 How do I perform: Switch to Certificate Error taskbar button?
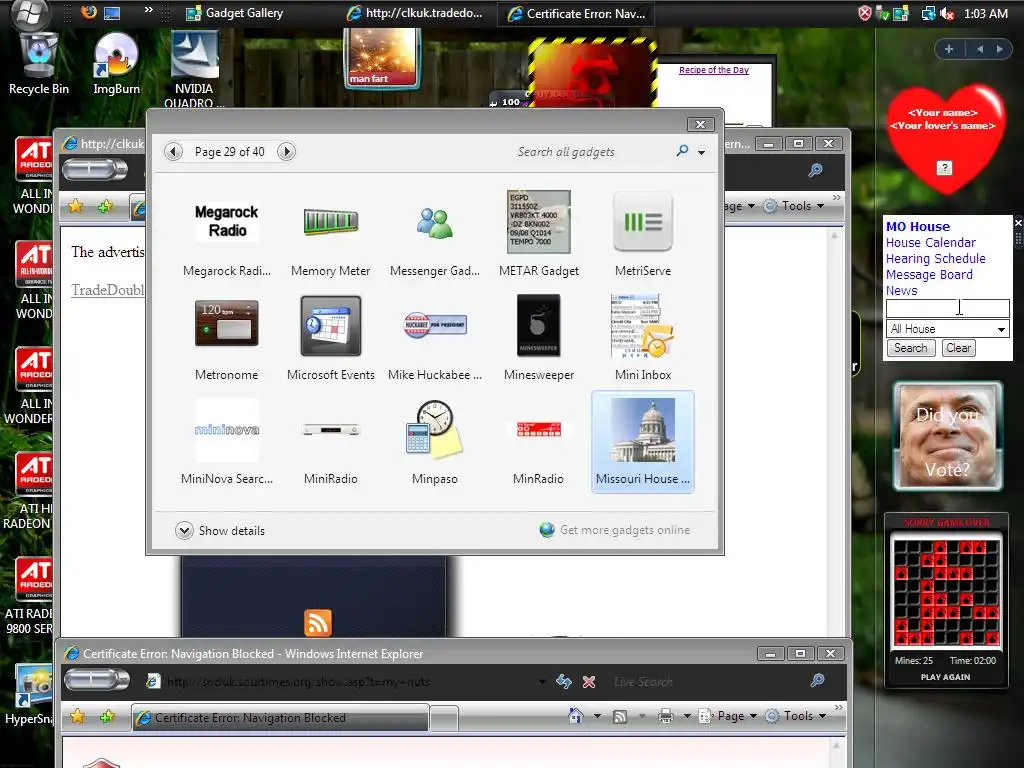[577, 13]
